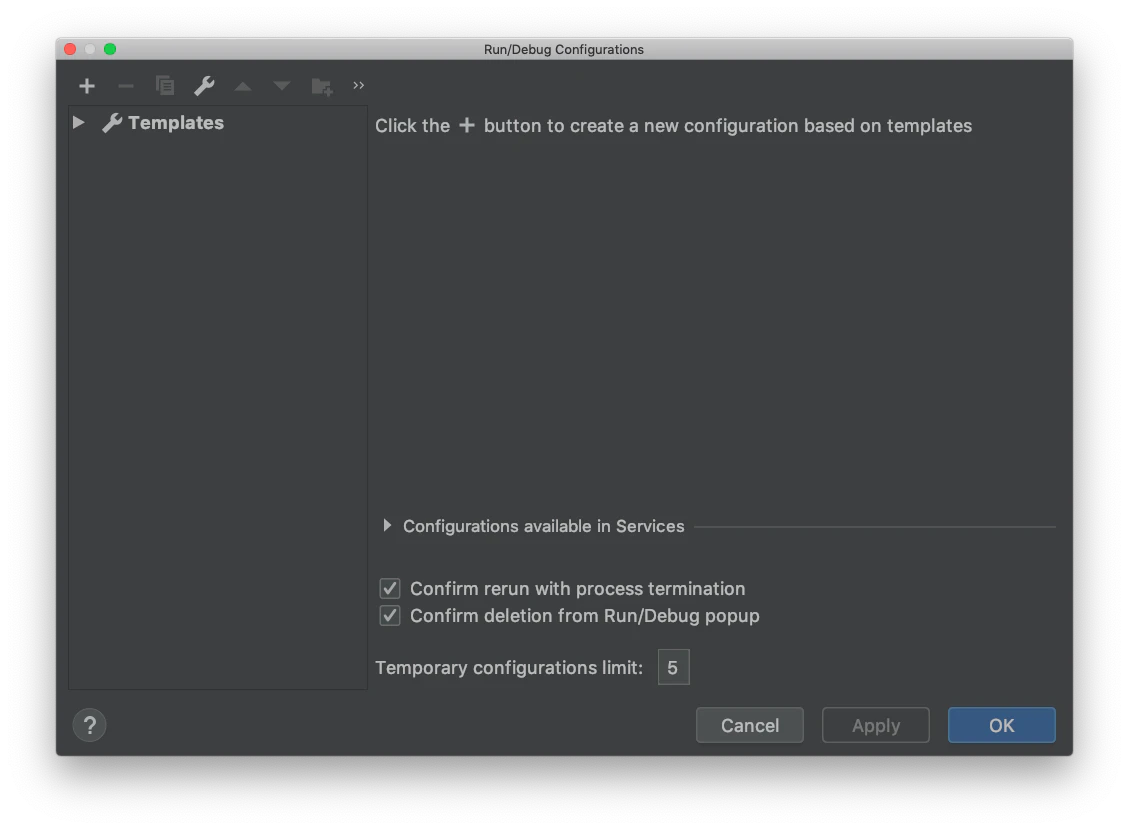Select the Edit Templates wrench icon
The width and height of the screenshot is (1129, 830).
coord(203,86)
